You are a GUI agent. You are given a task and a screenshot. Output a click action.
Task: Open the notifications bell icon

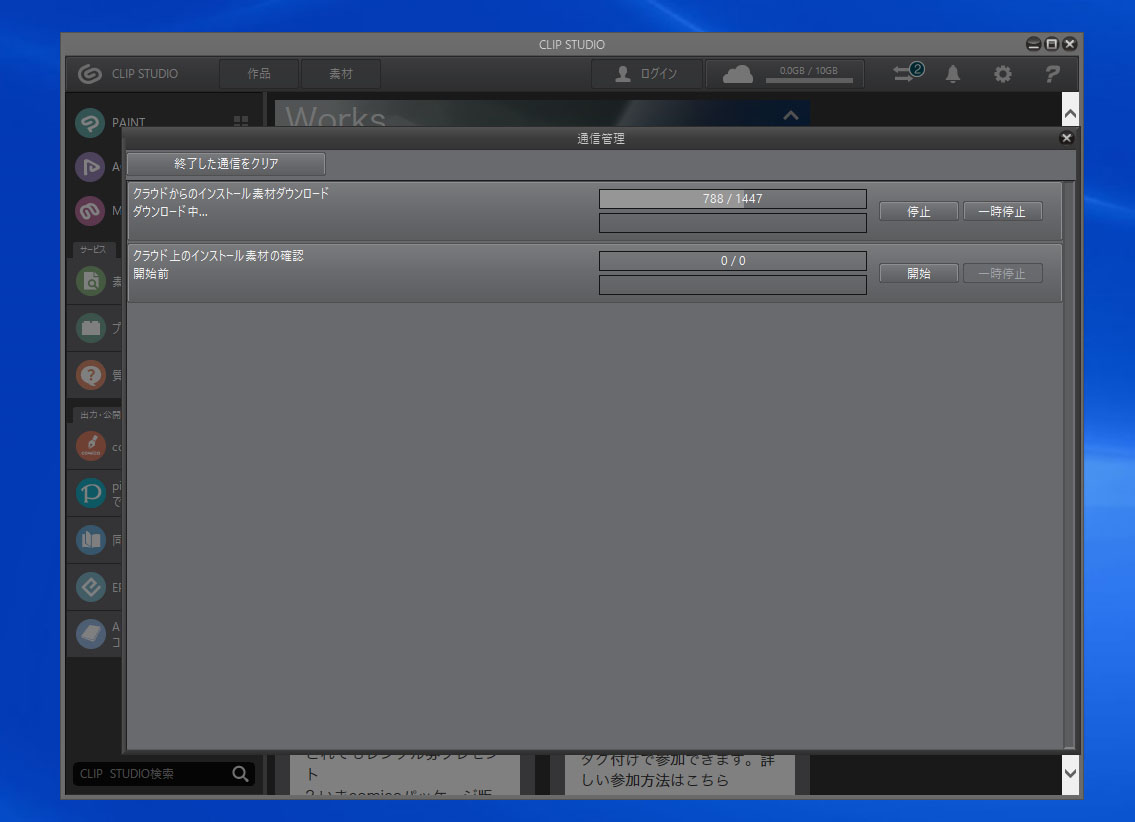click(x=953, y=74)
